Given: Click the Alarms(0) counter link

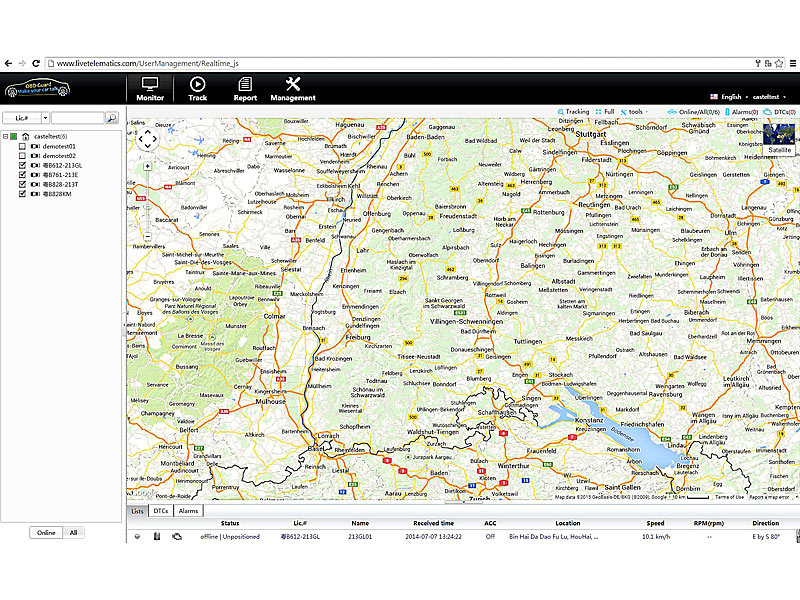Looking at the screenshot, I should tap(741, 112).
